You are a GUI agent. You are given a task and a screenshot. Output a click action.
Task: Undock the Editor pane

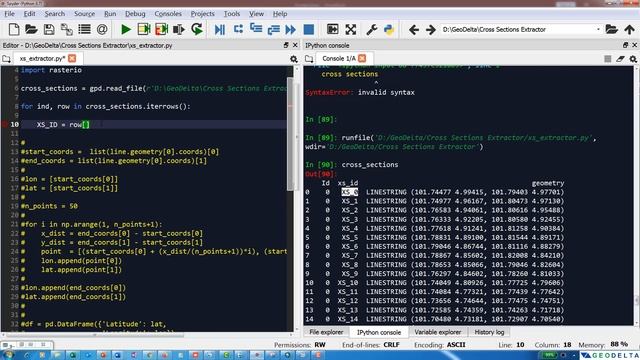(286, 45)
